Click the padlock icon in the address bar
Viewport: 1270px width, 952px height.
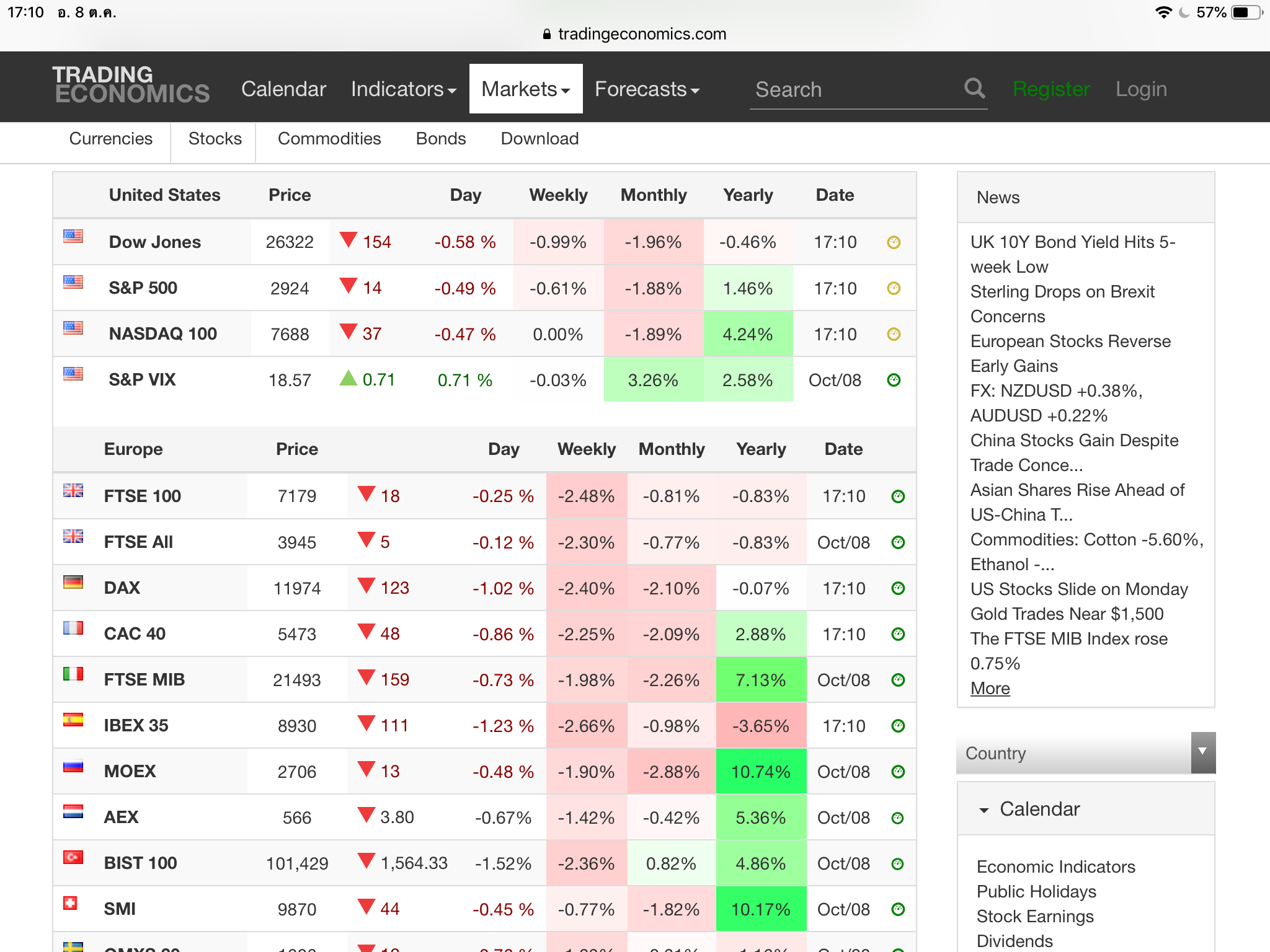pyautogui.click(x=546, y=35)
